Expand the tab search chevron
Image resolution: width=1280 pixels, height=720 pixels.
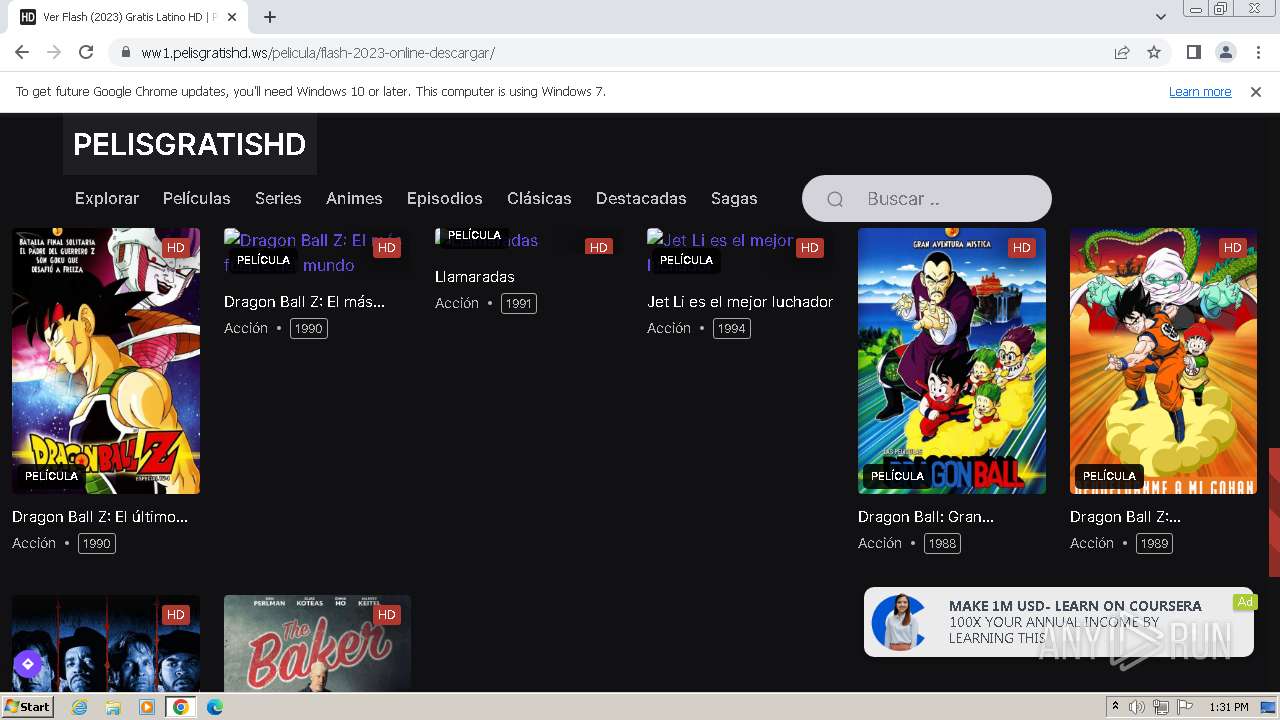point(1161,17)
